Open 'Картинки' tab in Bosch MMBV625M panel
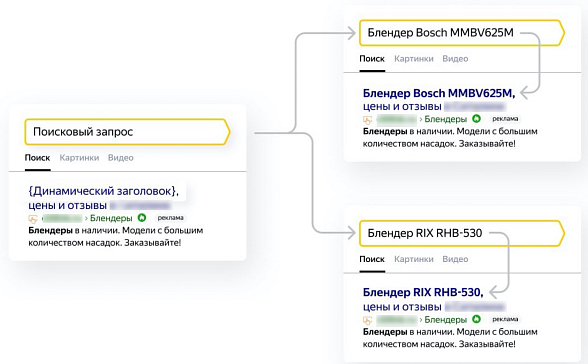Screen dimensions: 588x364 414,59
